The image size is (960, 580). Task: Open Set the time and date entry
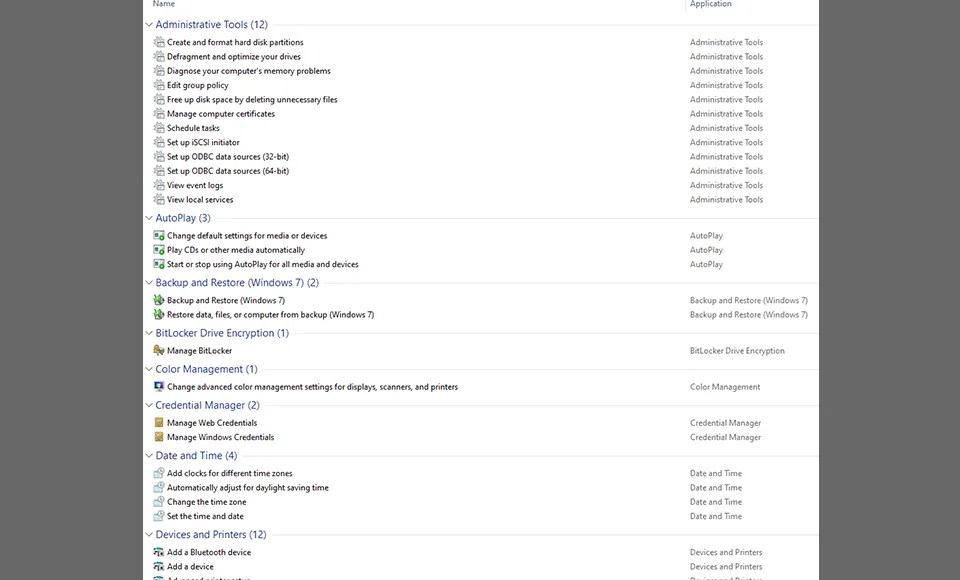[x=205, y=516]
